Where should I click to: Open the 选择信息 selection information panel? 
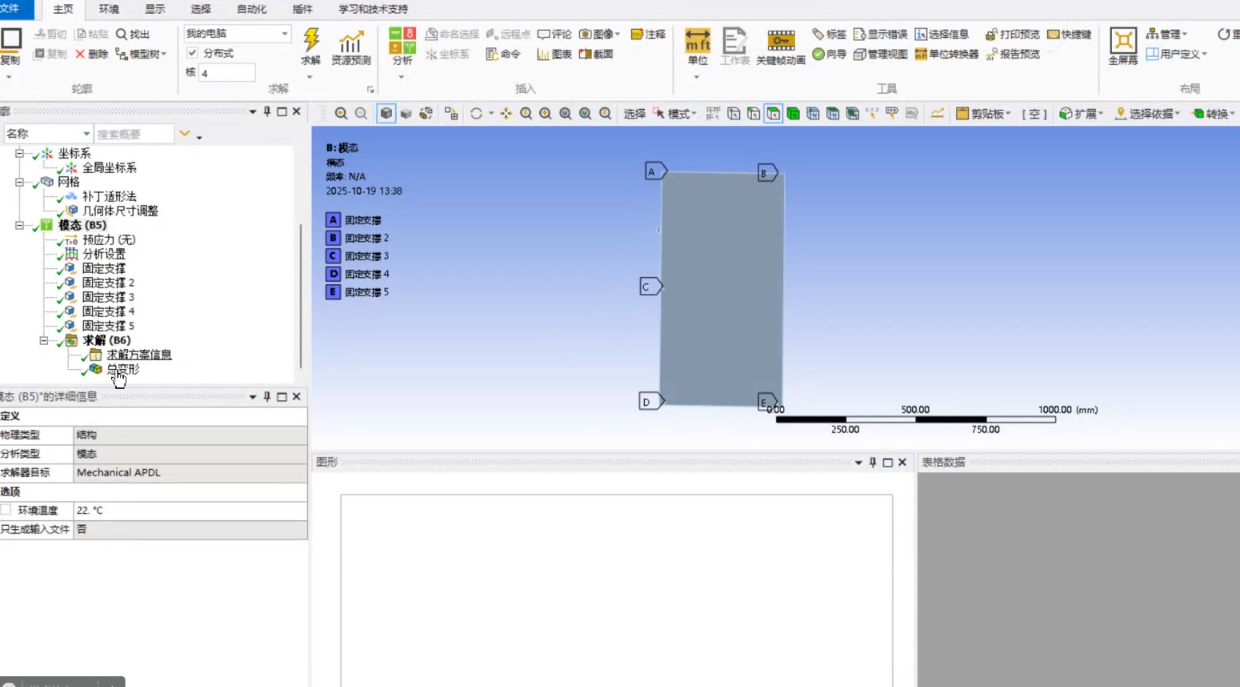pos(942,34)
